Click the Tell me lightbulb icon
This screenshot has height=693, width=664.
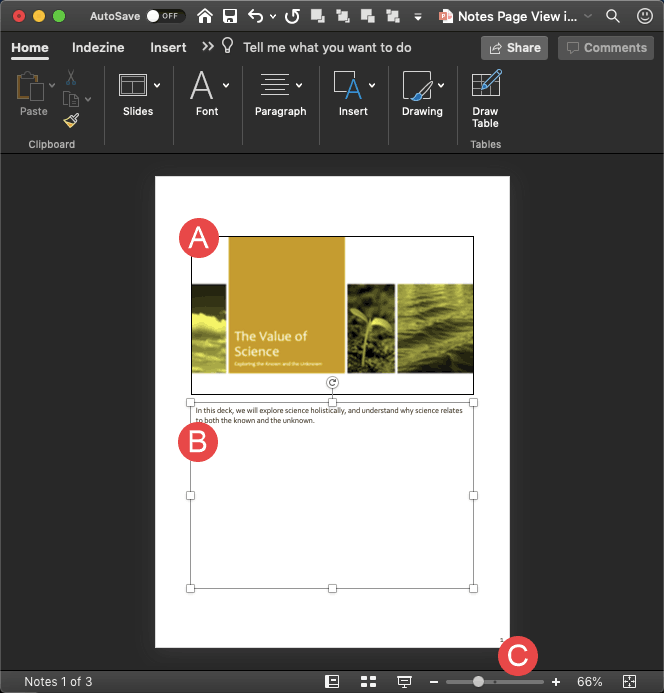pos(227,46)
